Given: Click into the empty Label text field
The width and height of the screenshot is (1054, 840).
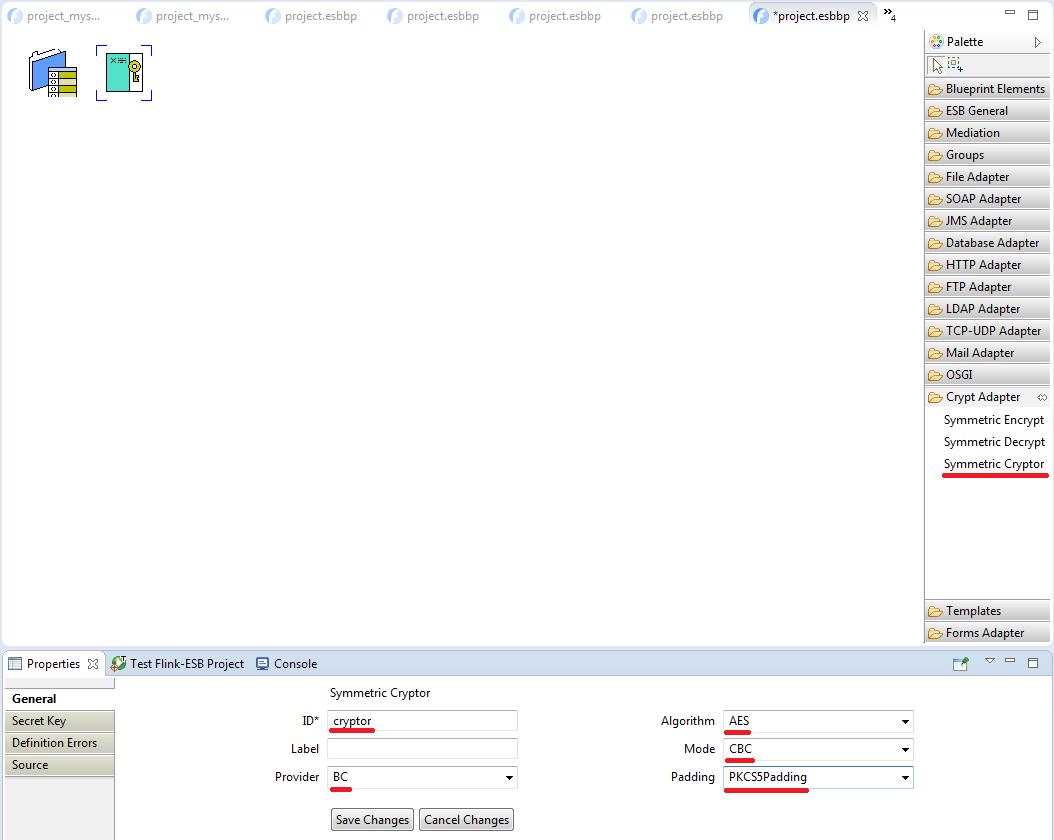Looking at the screenshot, I should 422,749.
